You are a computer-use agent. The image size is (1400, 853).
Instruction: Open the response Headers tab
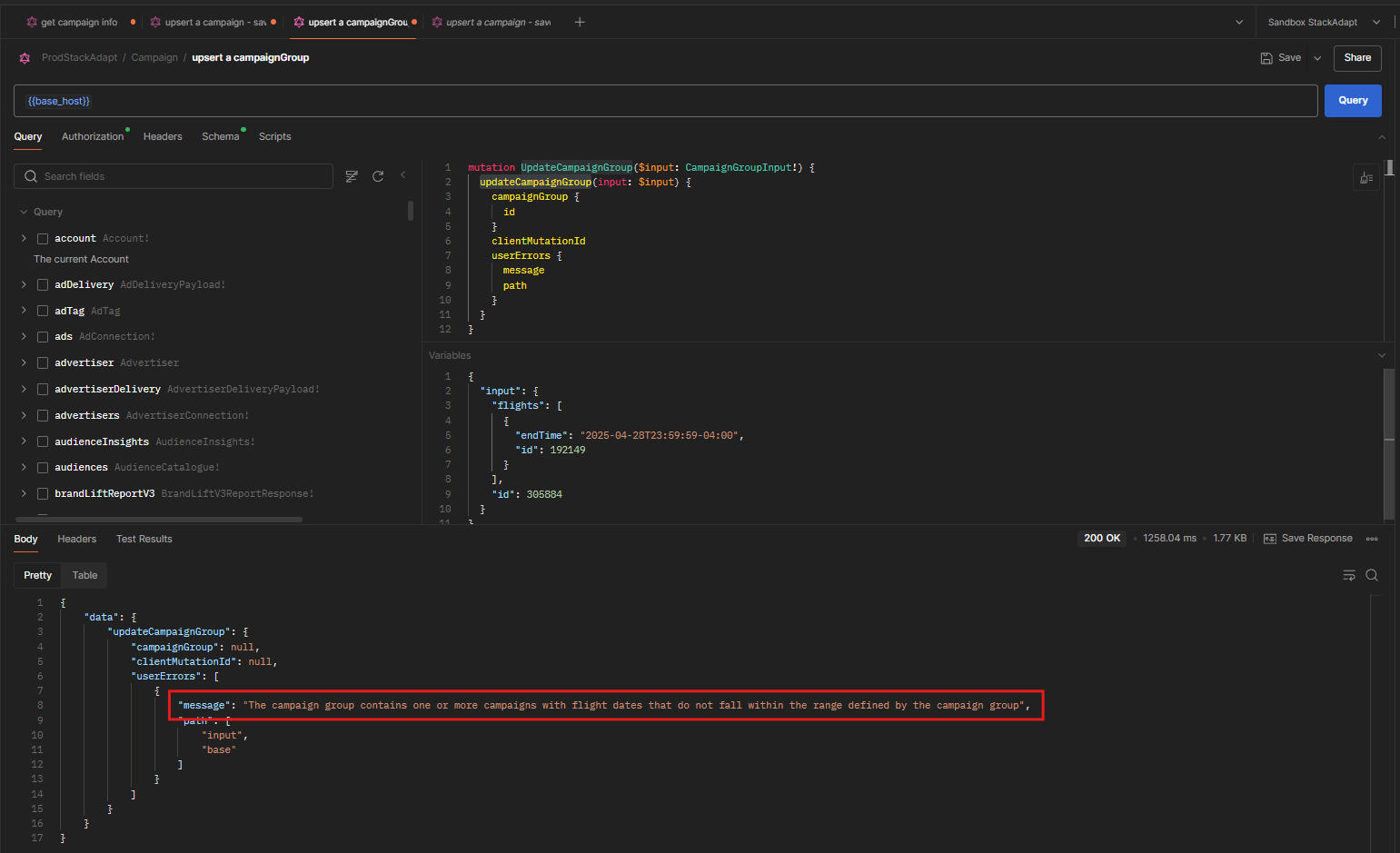pyautogui.click(x=76, y=539)
